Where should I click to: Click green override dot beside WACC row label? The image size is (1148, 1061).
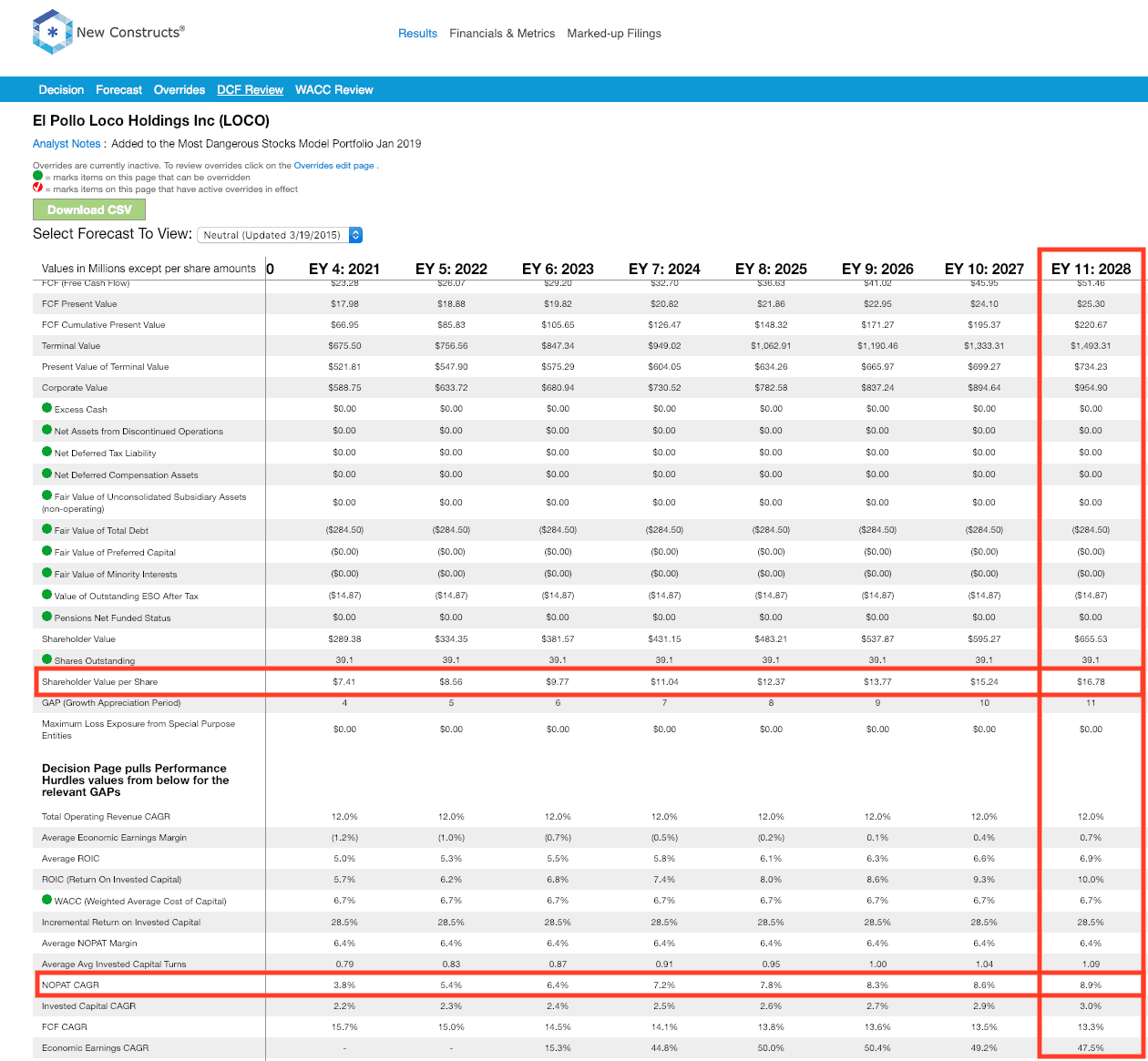coord(47,900)
